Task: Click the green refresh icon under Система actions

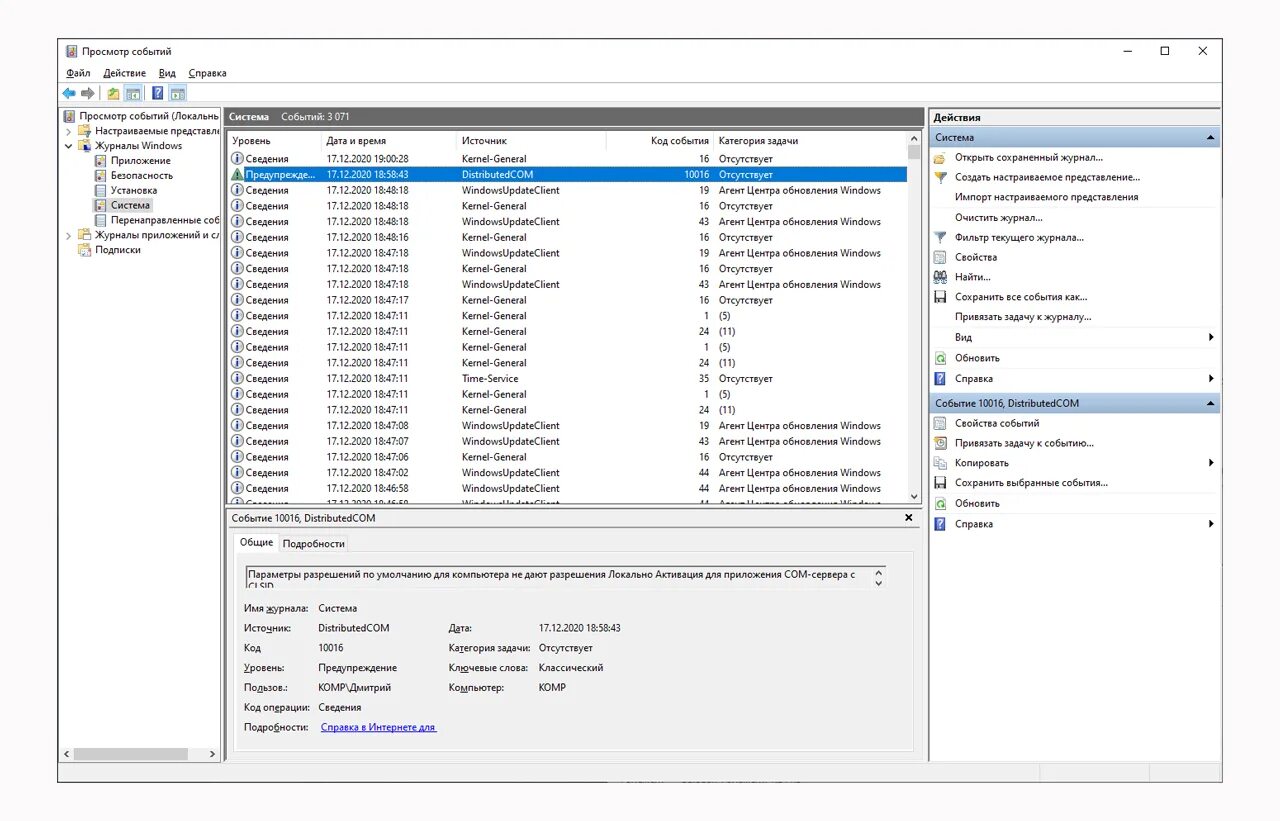Action: 940,358
